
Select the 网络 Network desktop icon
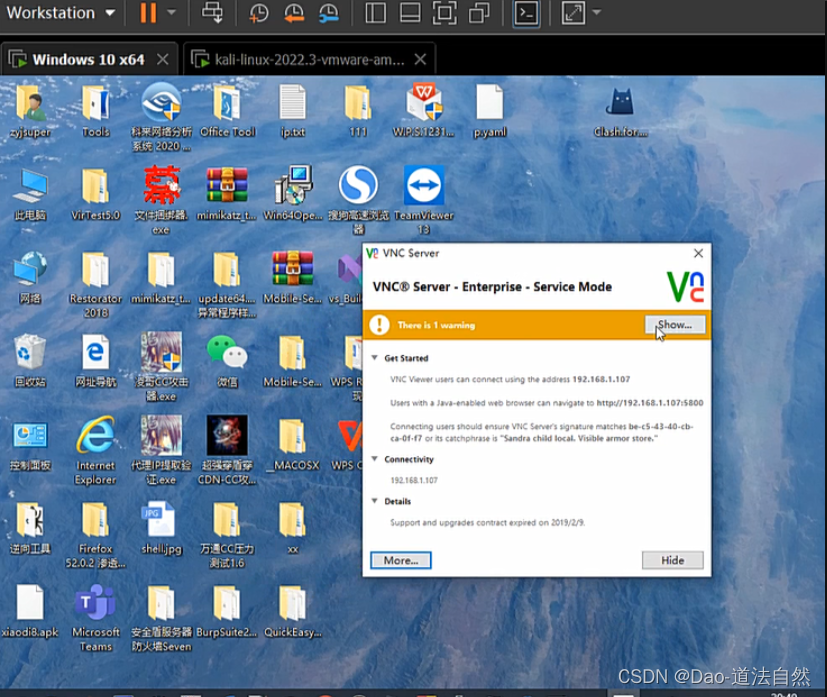(x=30, y=278)
